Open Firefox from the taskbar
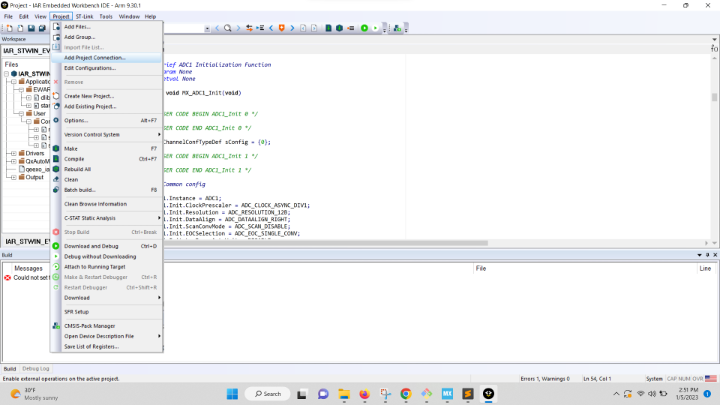This screenshot has height=406, width=720. [364, 394]
